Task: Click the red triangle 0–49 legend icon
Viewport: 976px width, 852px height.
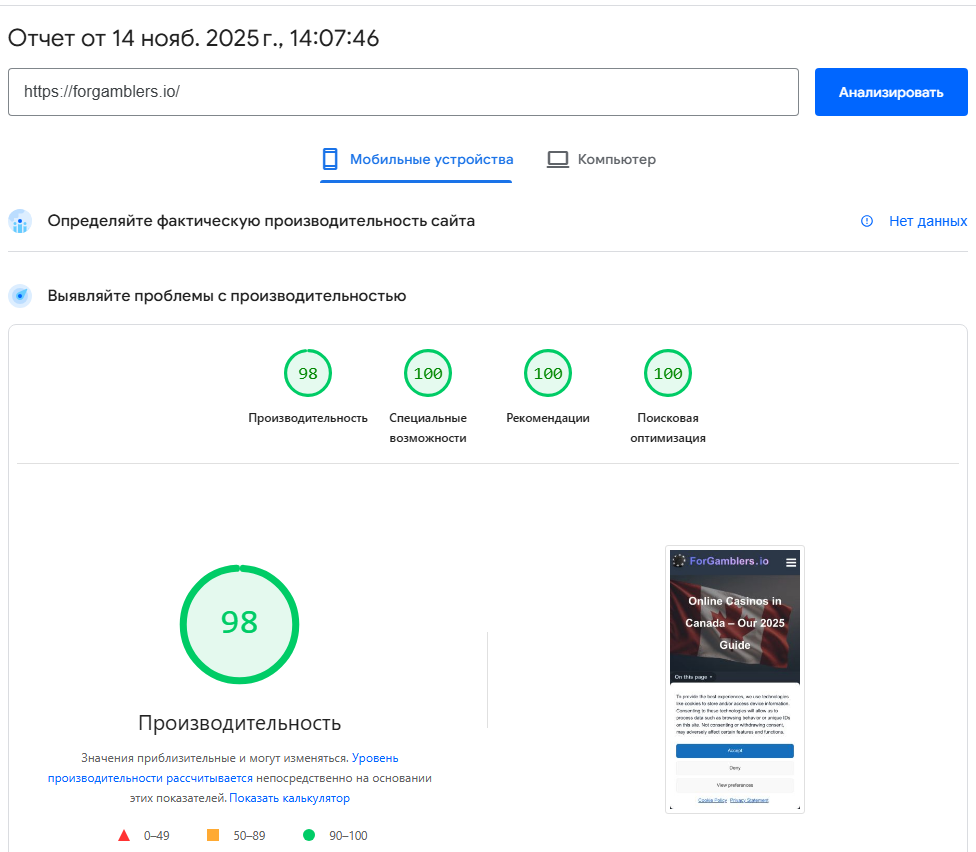Action: coord(124,835)
